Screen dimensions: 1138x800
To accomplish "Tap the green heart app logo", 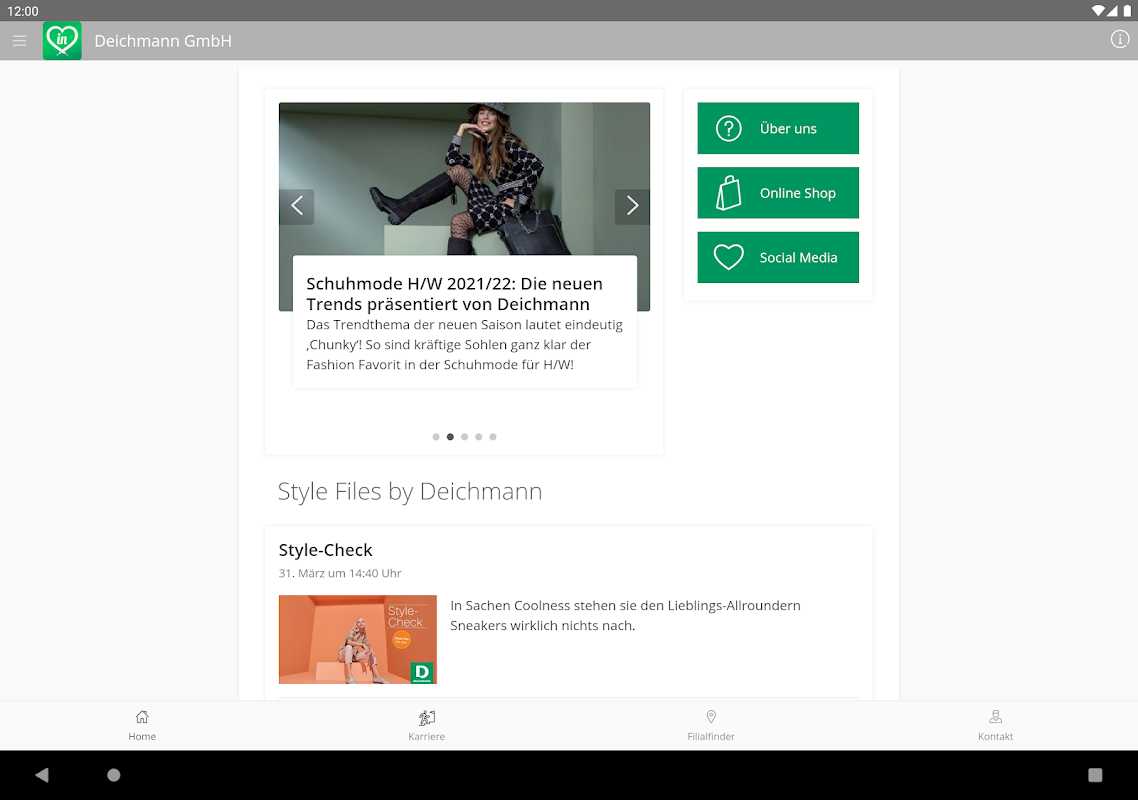I will click(x=62, y=41).
